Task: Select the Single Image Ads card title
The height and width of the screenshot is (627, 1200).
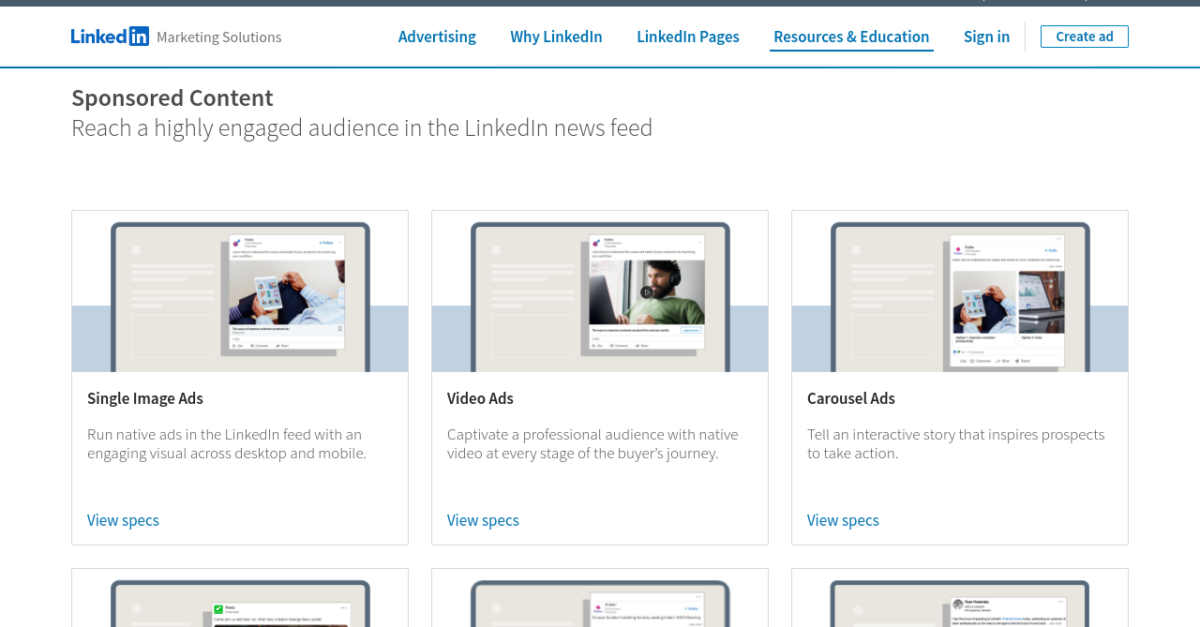Action: 145,398
